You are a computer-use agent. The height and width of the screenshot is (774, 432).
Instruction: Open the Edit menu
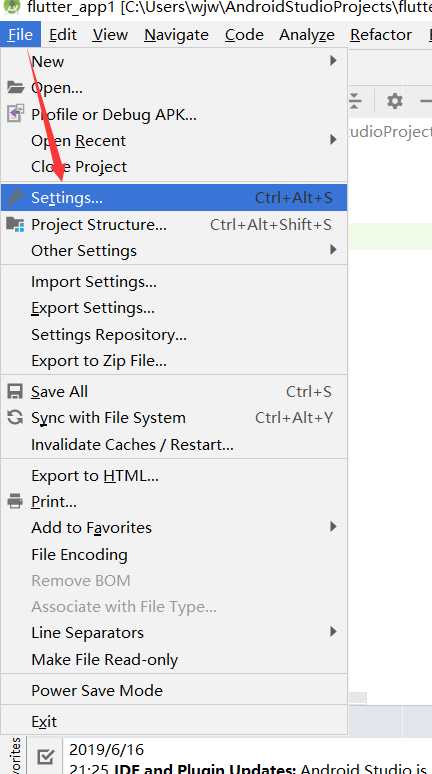point(63,35)
